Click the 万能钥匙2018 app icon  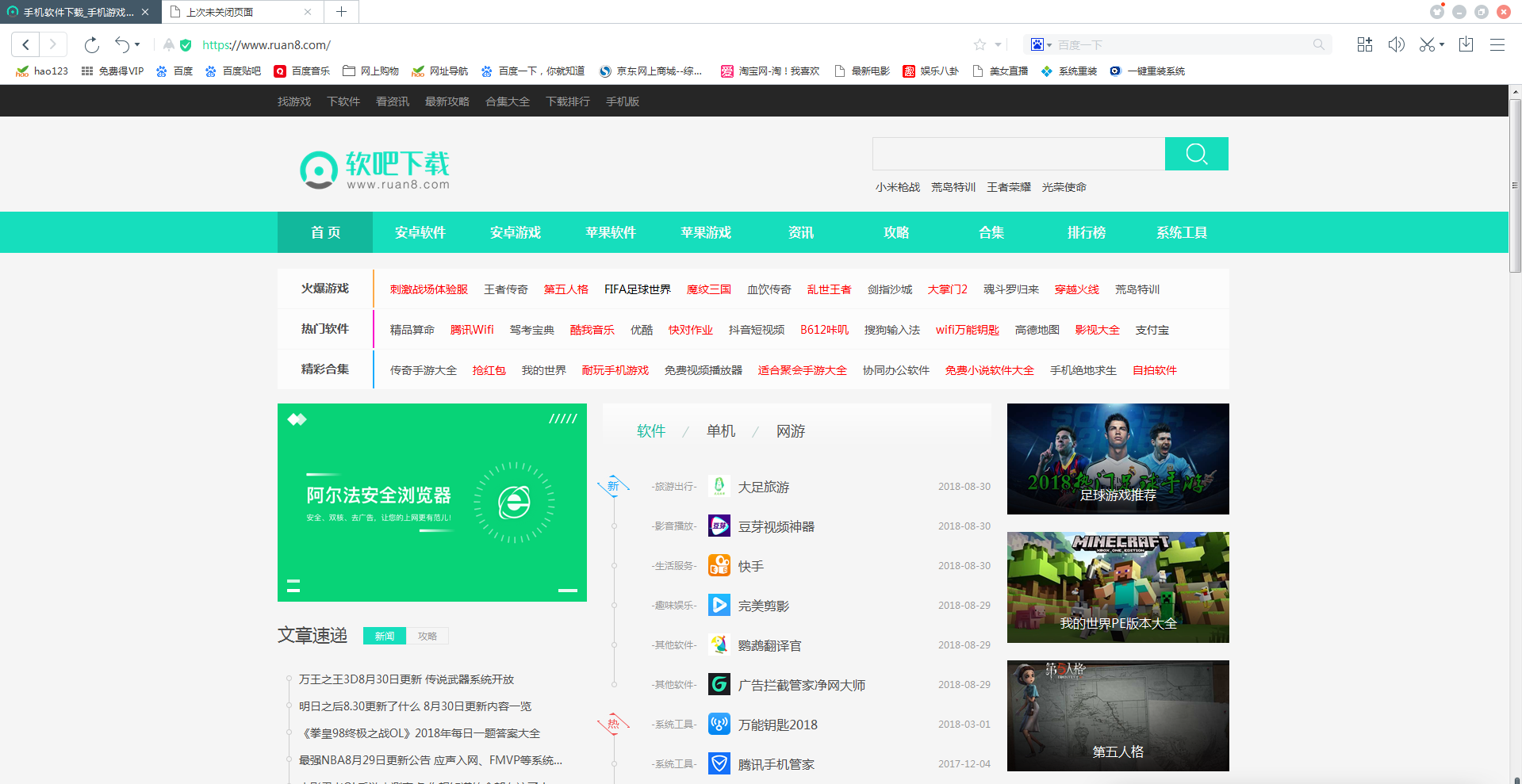[719, 724]
